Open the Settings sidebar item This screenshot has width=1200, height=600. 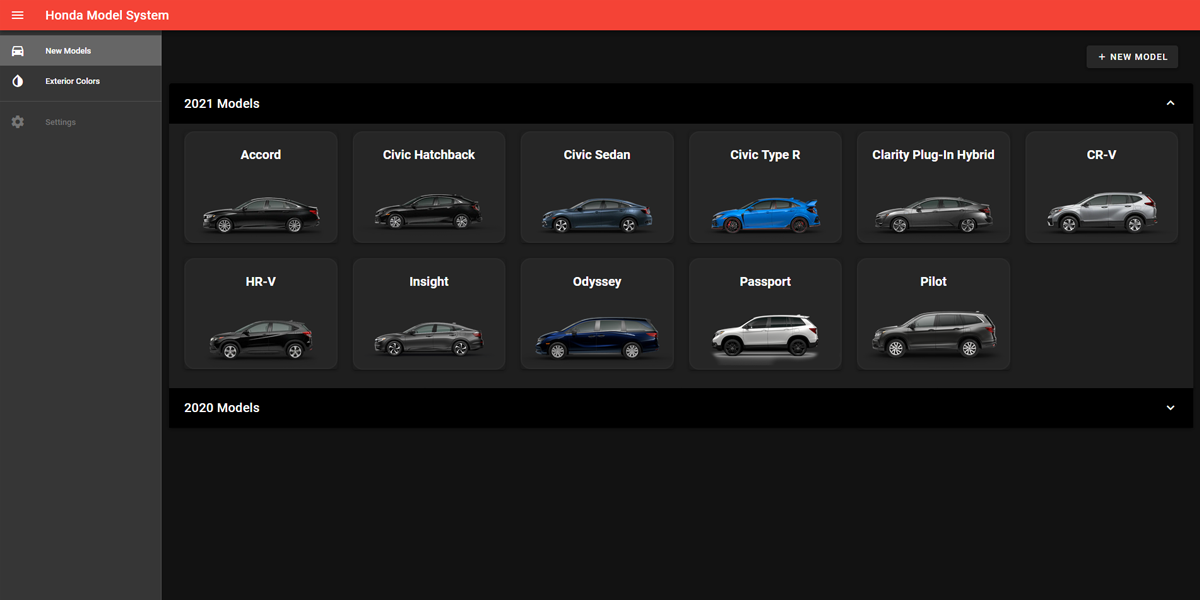tap(80, 122)
